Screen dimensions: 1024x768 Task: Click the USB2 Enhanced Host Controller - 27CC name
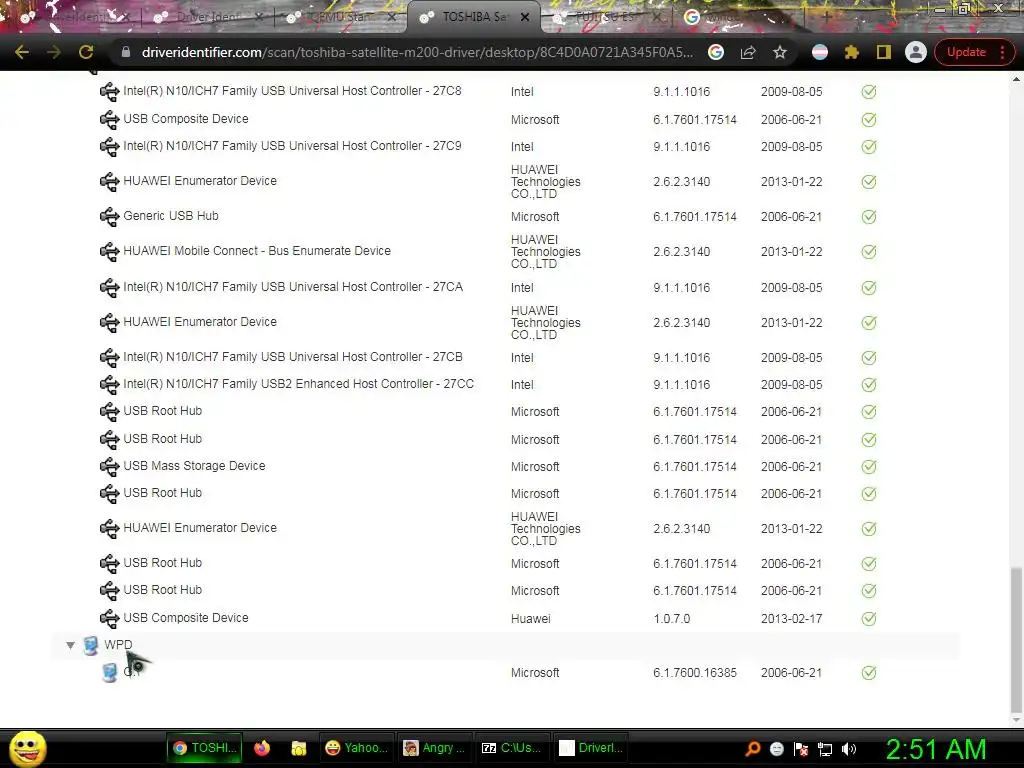pyautogui.click(x=298, y=384)
